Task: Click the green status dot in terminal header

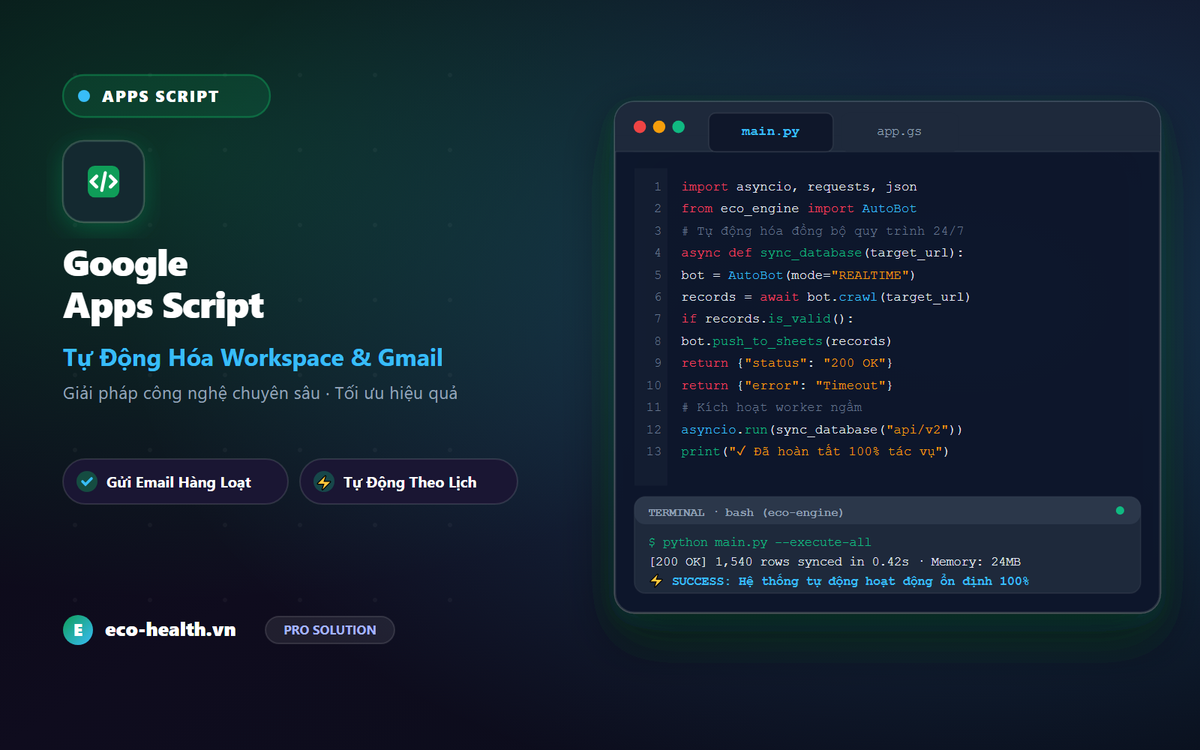Action: (x=1120, y=511)
